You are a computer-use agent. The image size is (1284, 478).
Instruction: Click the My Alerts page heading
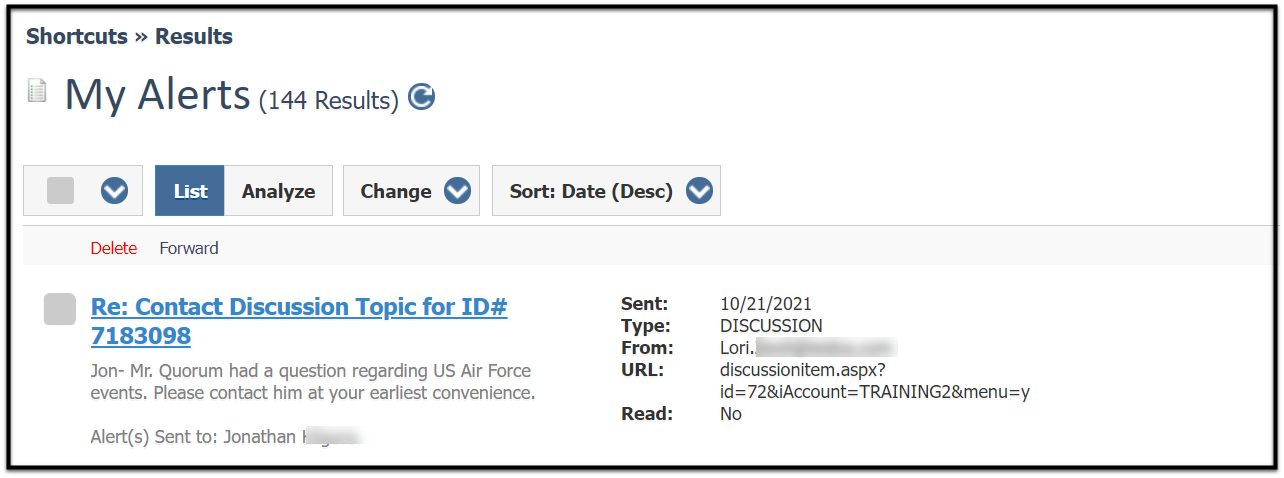click(157, 95)
